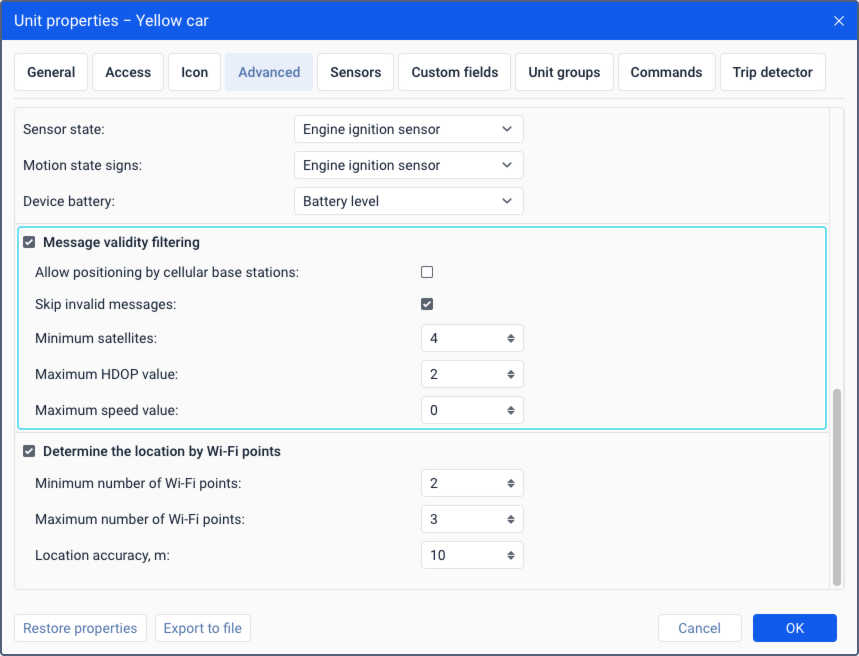The height and width of the screenshot is (656, 859).
Task: Click the Minimum number of Wi-Fi points stepper
Action: click(x=511, y=483)
